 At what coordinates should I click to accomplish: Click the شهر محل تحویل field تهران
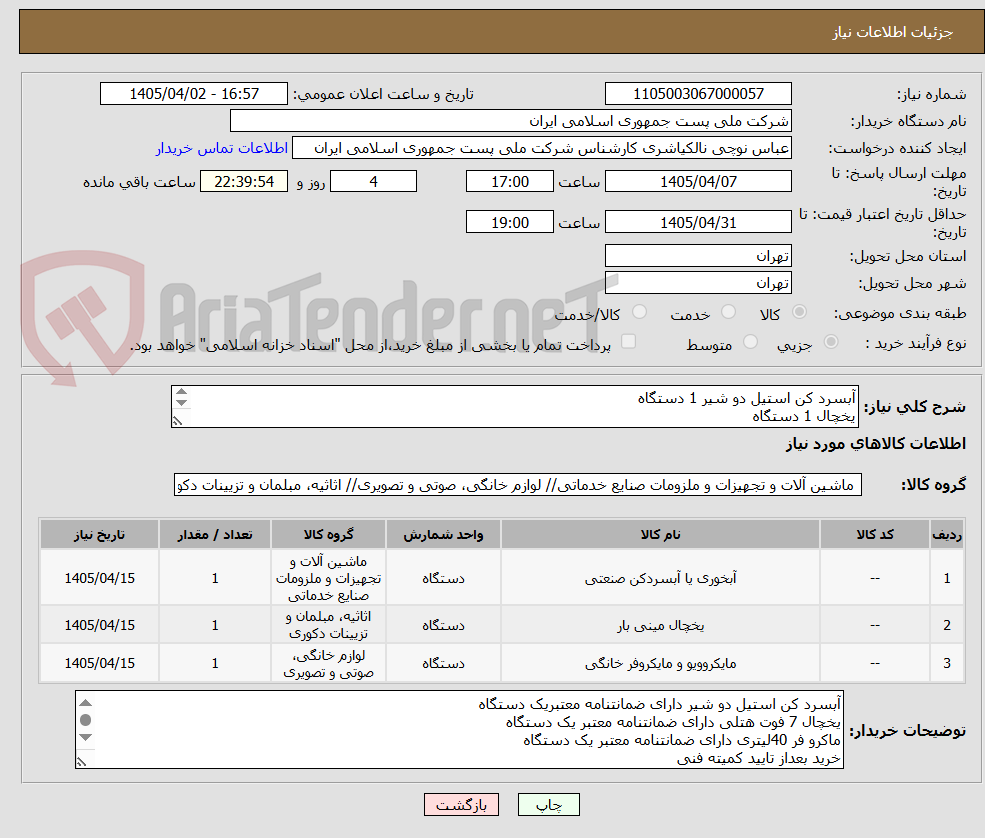point(698,283)
